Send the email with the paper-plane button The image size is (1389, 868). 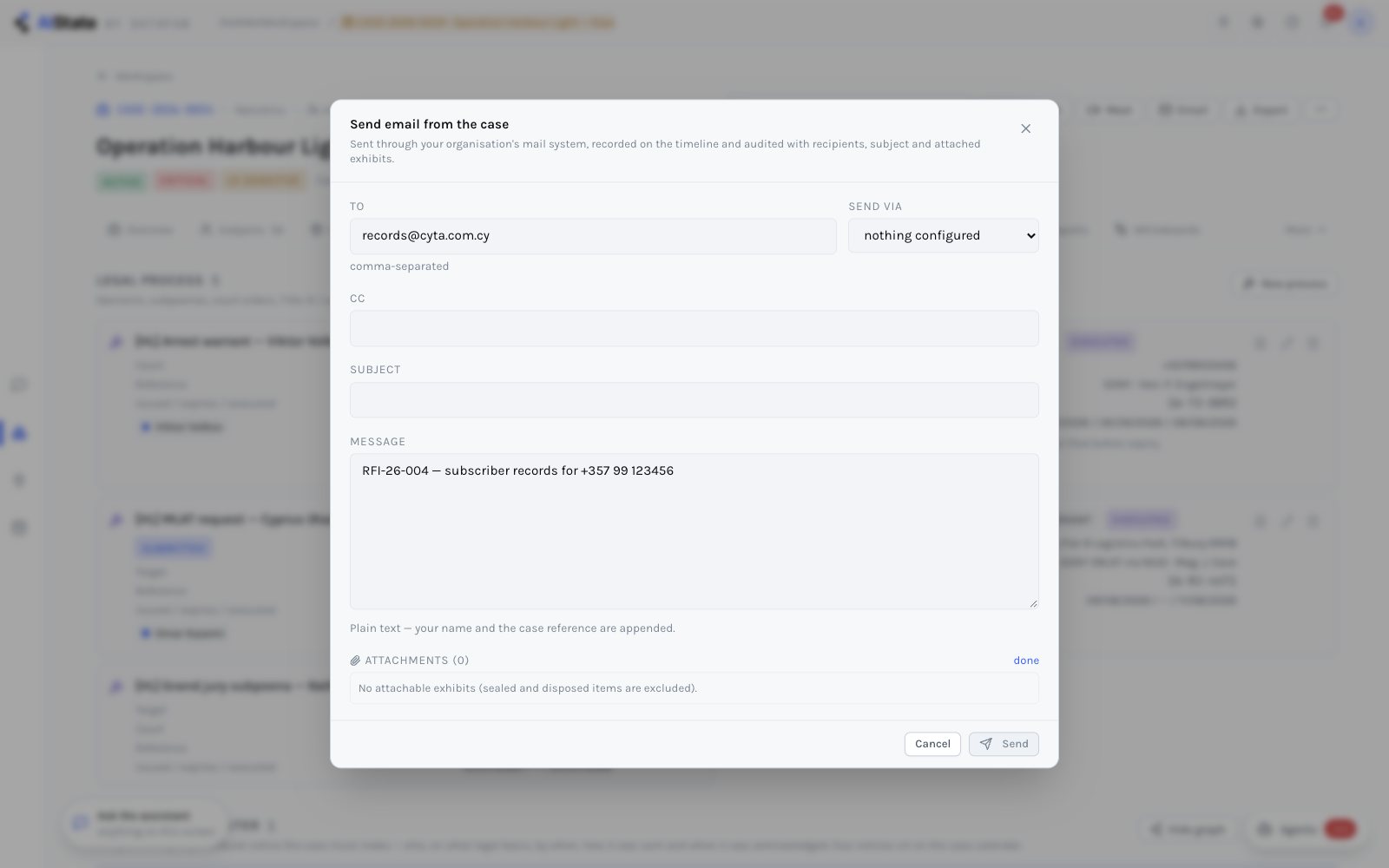(1004, 744)
